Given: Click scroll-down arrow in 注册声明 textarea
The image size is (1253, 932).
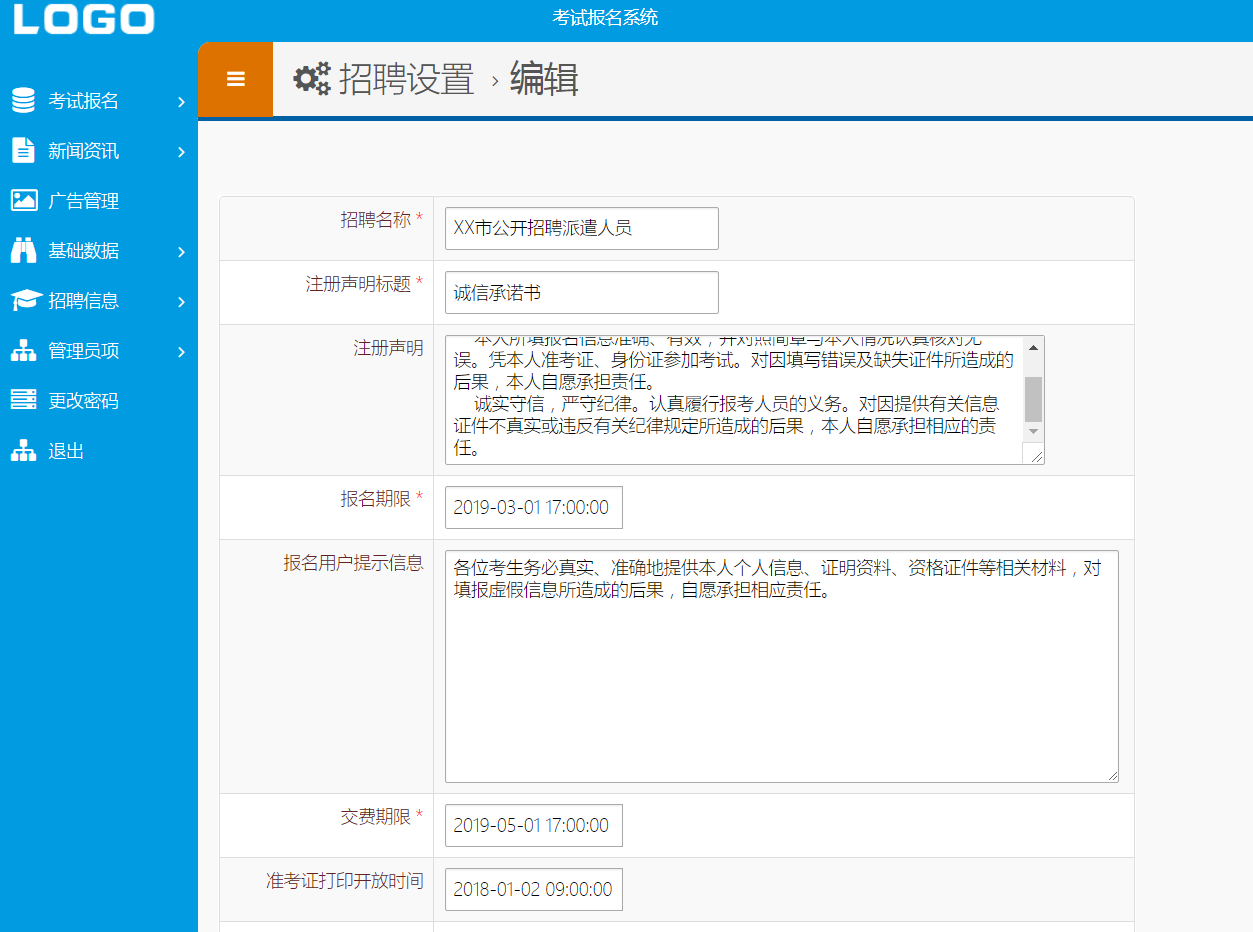Looking at the screenshot, I should (x=1034, y=431).
